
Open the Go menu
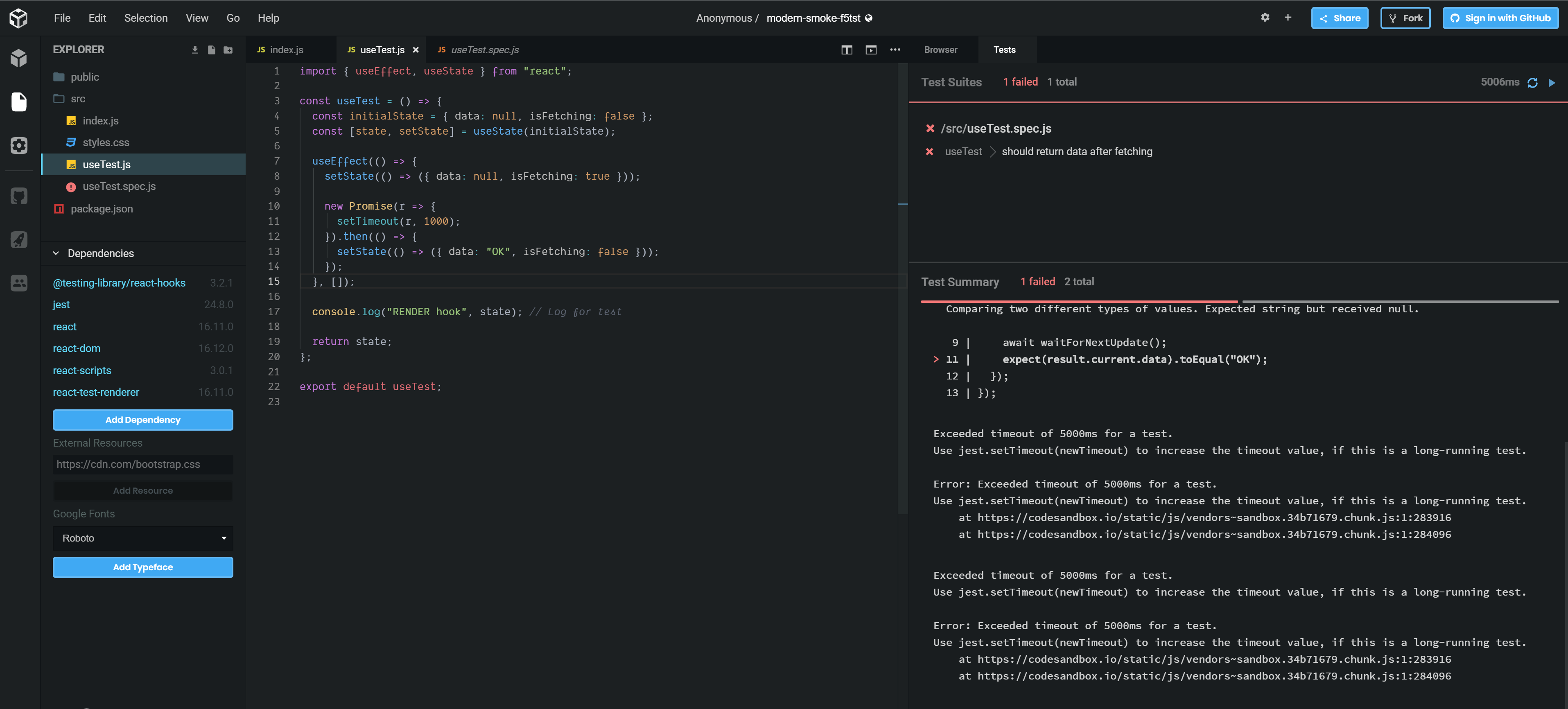[233, 18]
